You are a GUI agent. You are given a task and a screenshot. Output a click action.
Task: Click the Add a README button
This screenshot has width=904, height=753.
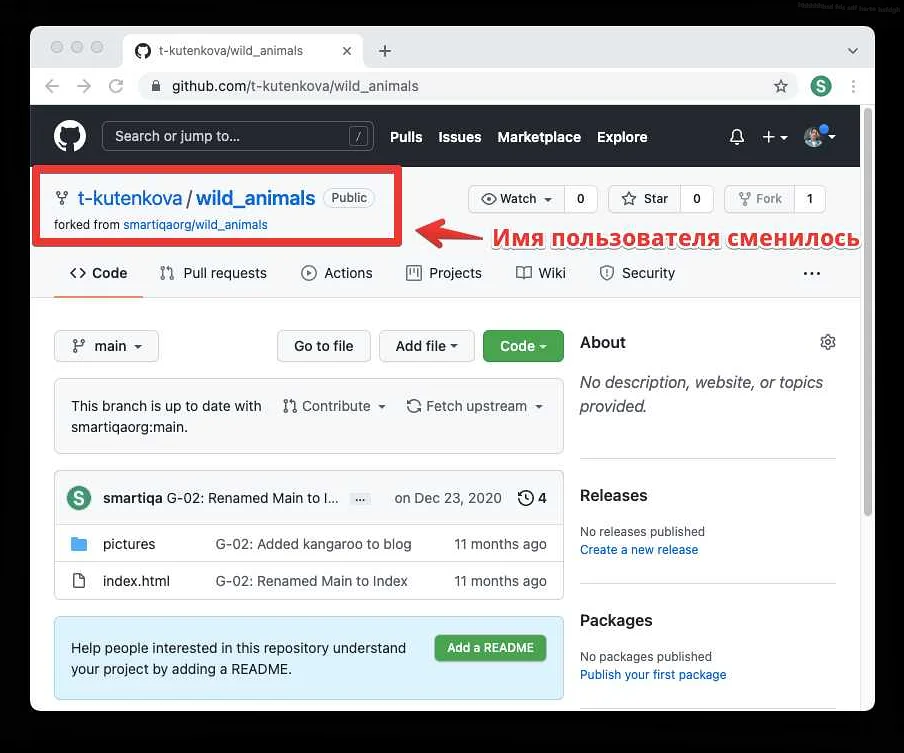pyautogui.click(x=490, y=648)
